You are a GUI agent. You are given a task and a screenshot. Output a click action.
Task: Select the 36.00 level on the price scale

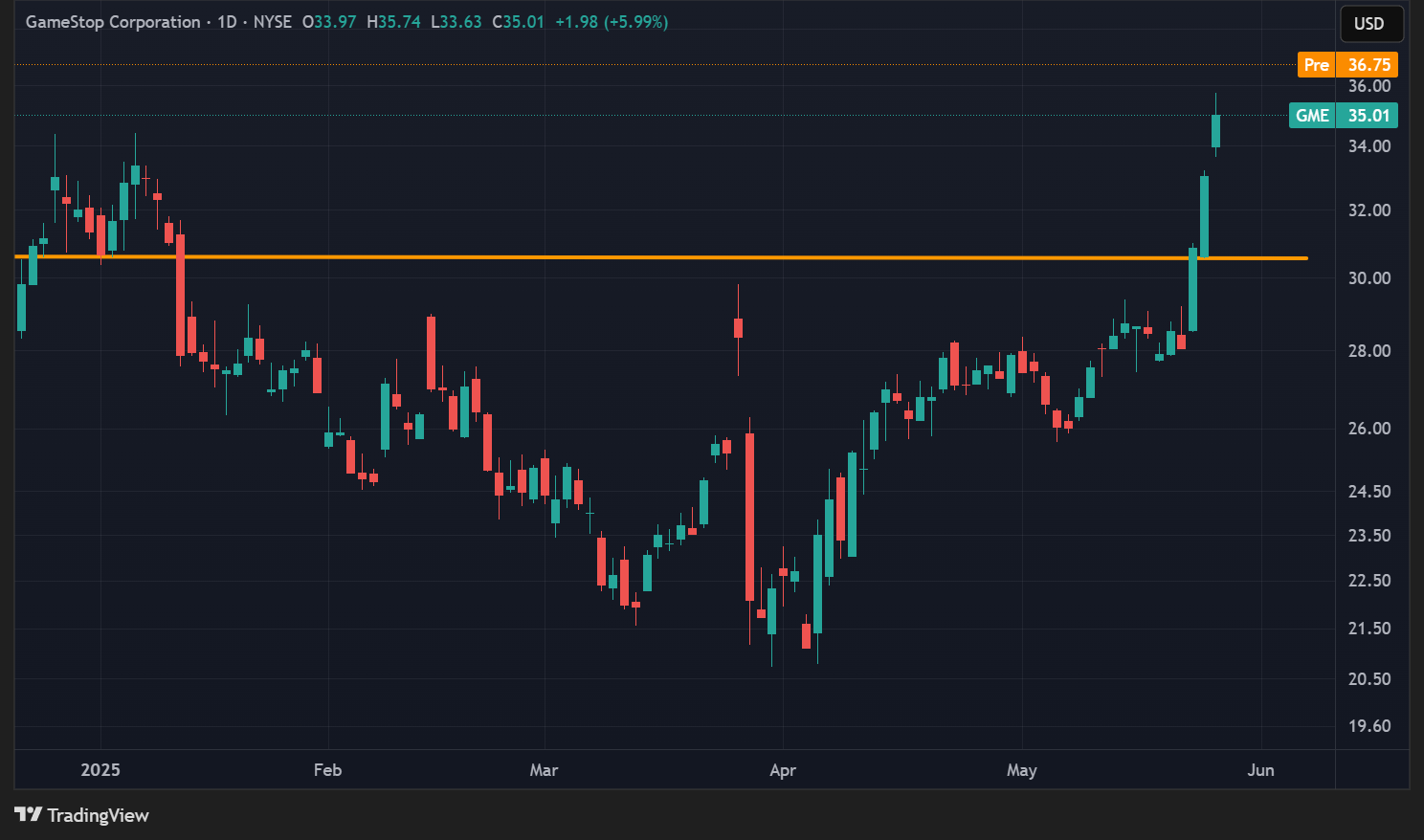(1370, 86)
